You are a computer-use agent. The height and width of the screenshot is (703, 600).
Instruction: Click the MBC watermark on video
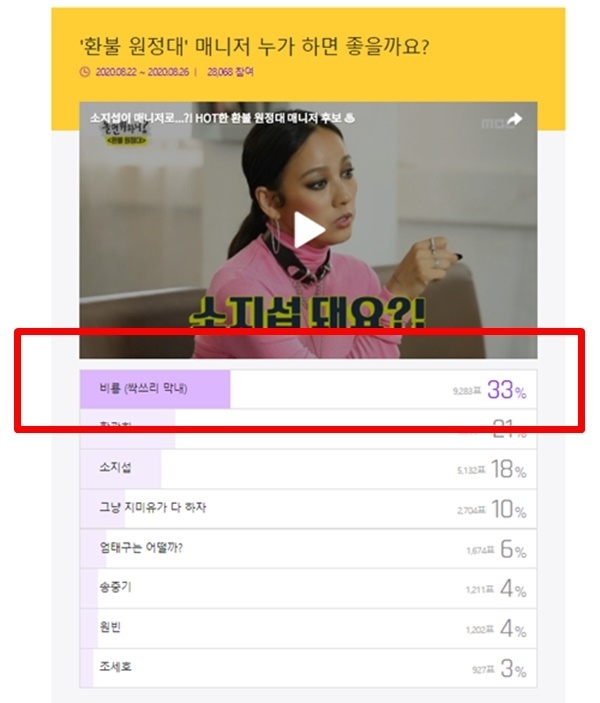coord(493,123)
